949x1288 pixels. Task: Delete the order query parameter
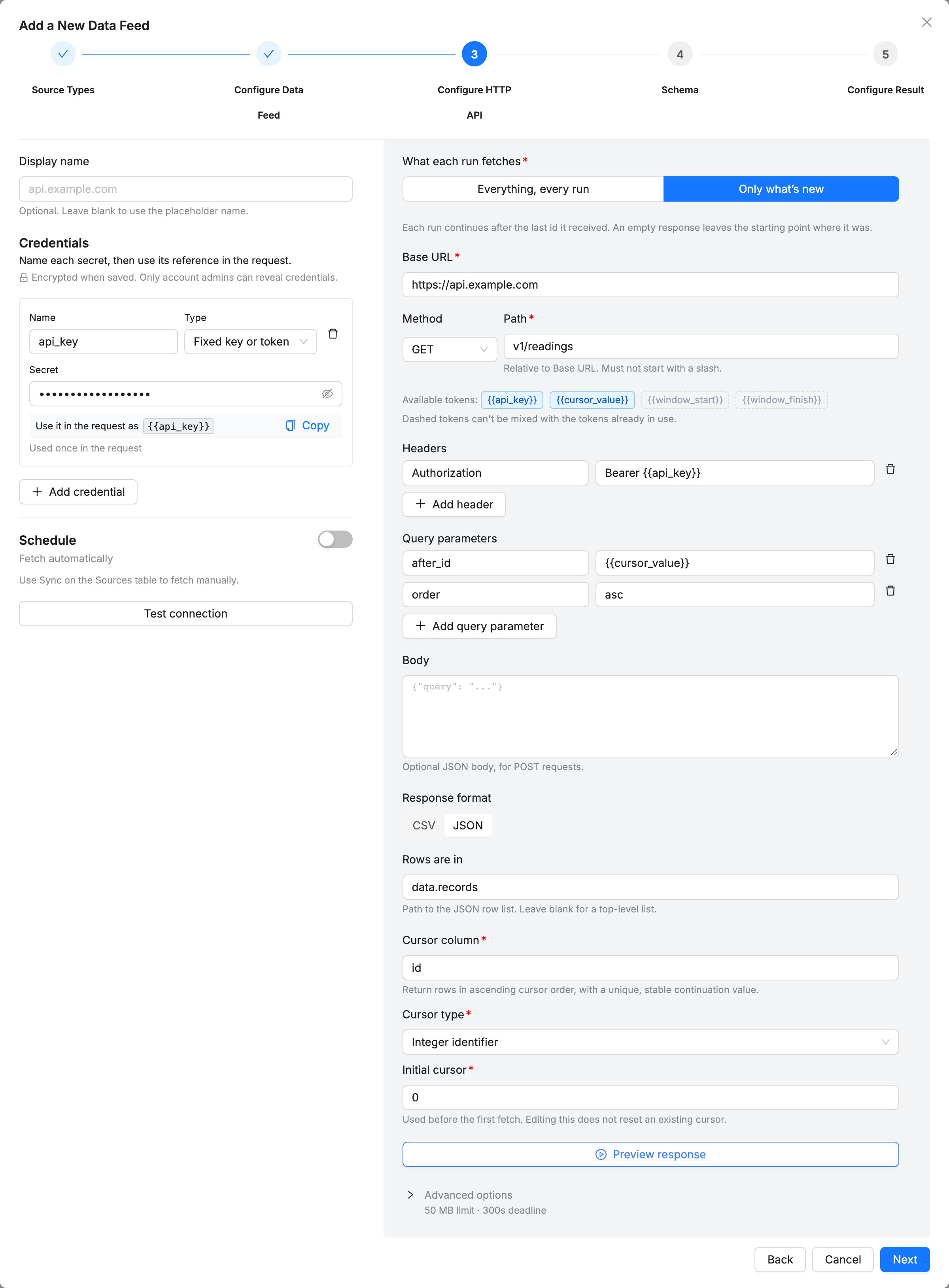[x=890, y=591]
